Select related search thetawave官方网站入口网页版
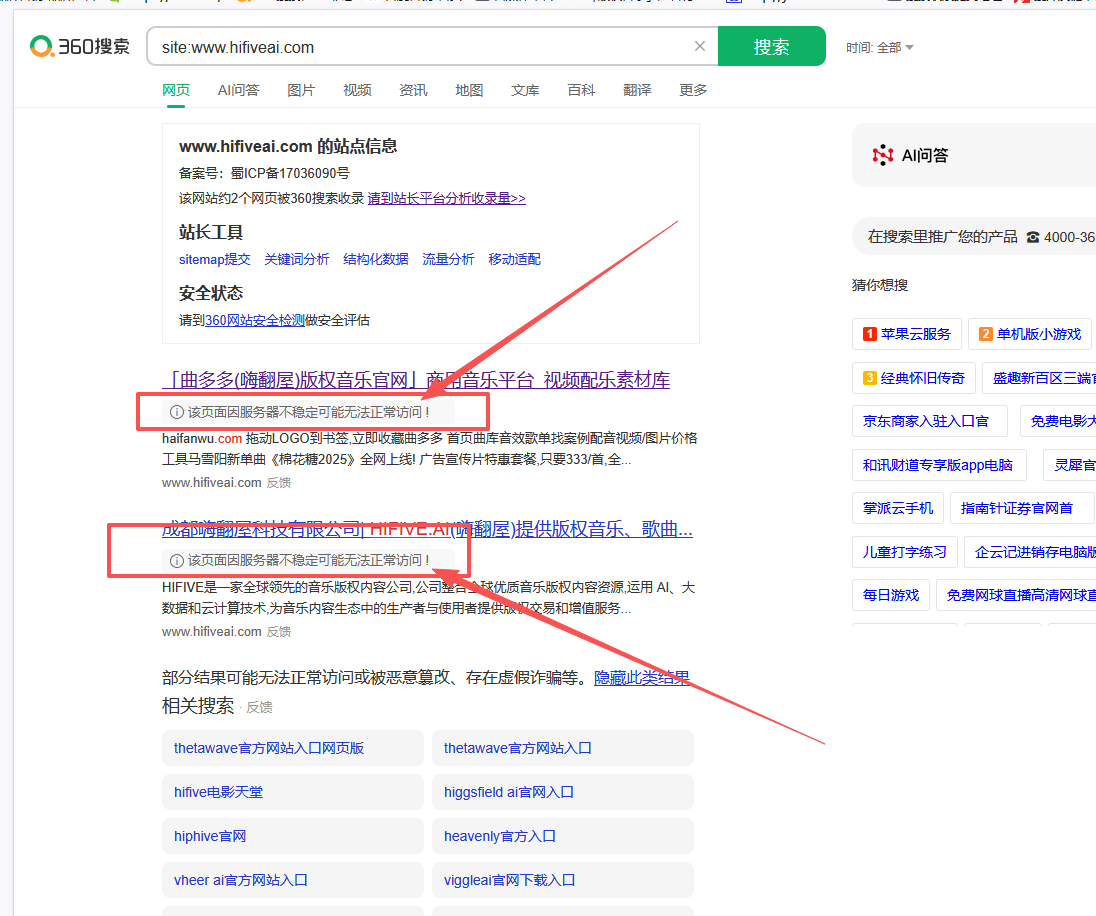1096x916 pixels. [x=293, y=748]
